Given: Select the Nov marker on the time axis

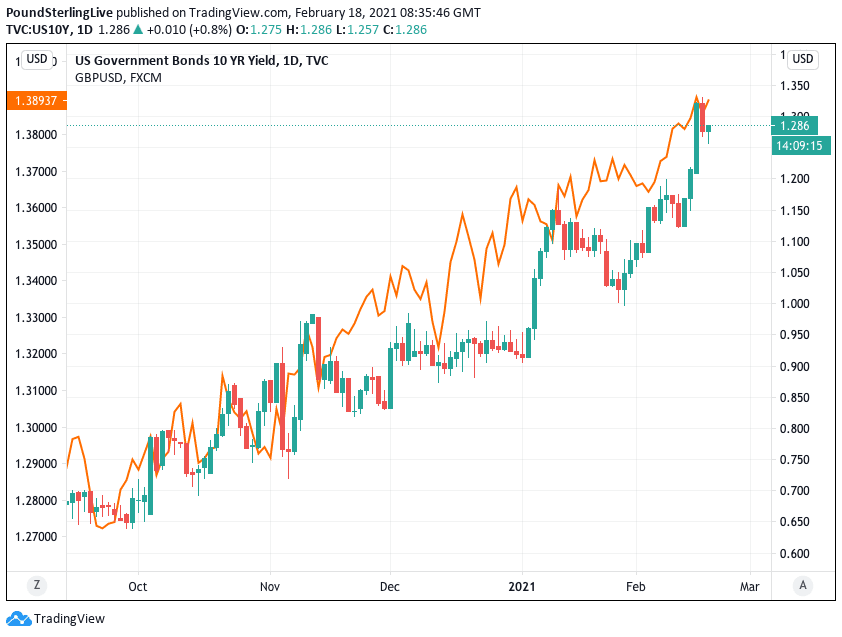Looking at the screenshot, I should pos(269,586).
